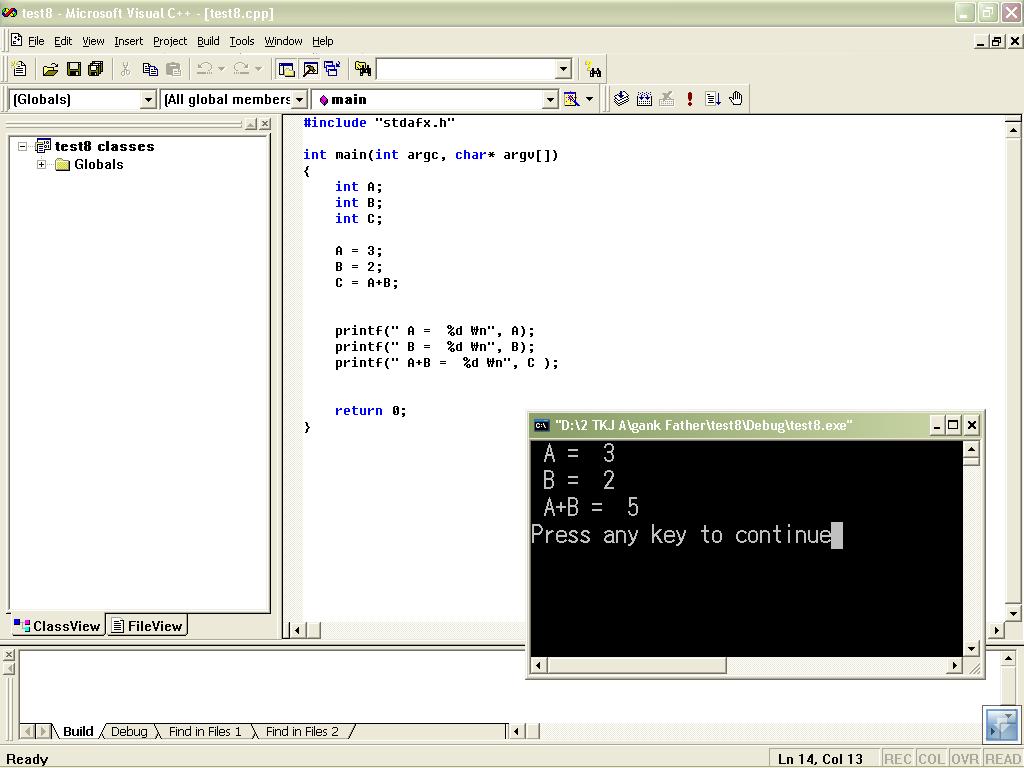The height and width of the screenshot is (768, 1024).
Task: Open the (Globals) class dropdown
Action: 148,99
